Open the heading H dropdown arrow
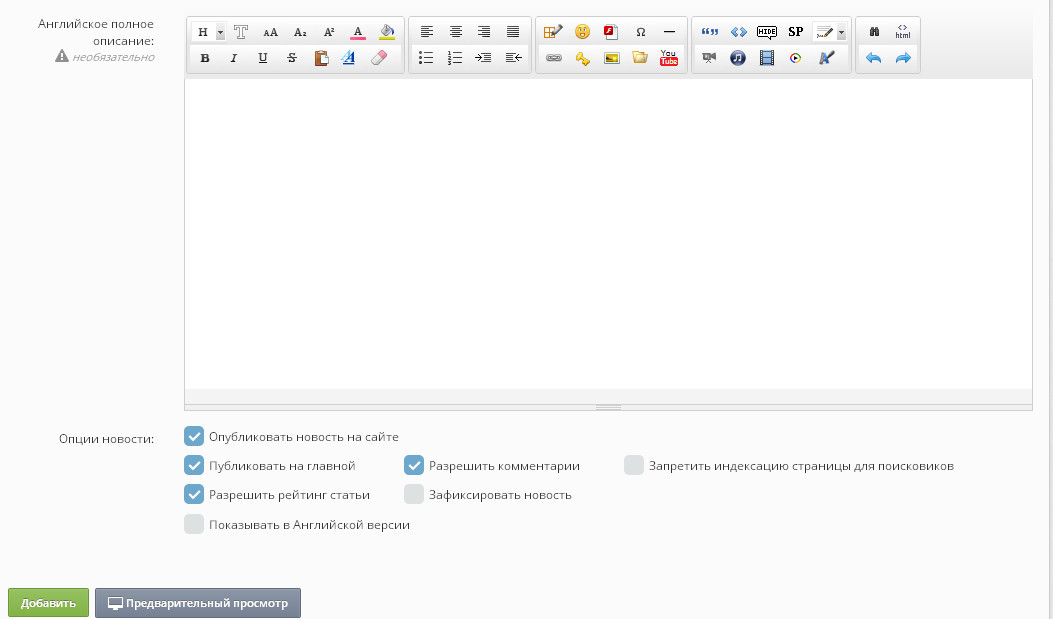Screen dimensions: 1053x619 point(220,32)
